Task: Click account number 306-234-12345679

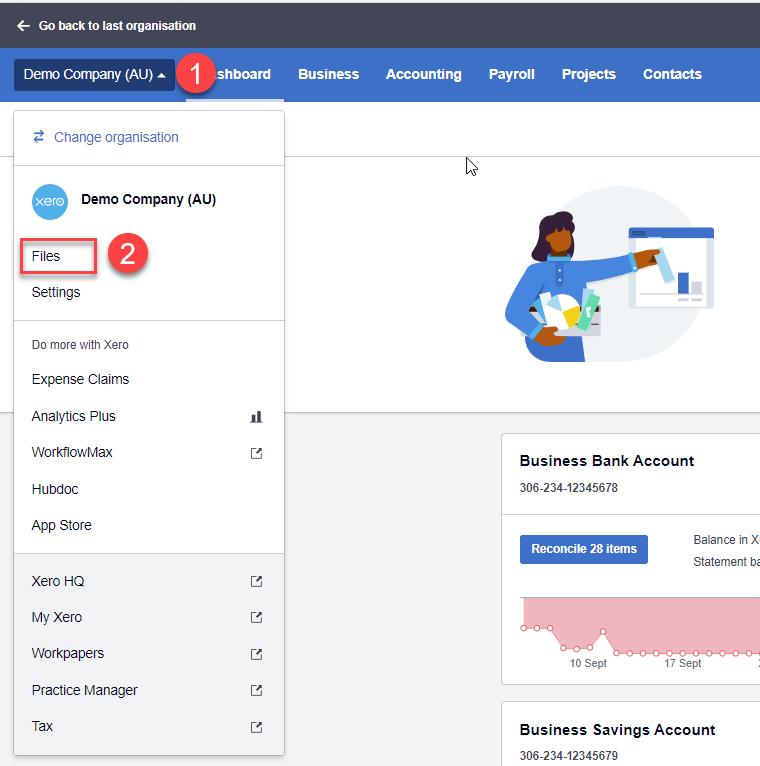Action: point(569,756)
